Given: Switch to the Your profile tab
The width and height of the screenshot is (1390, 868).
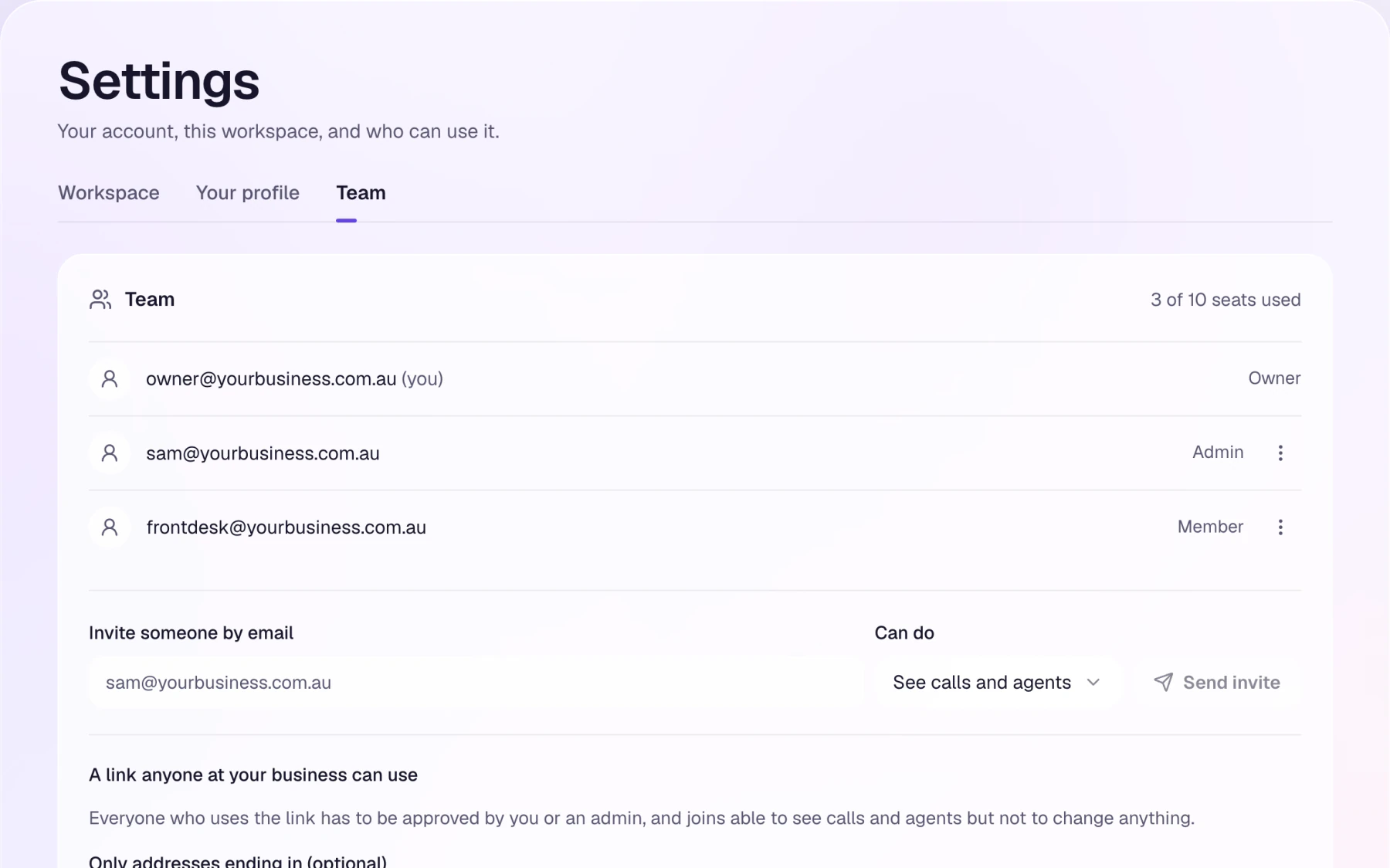Looking at the screenshot, I should pos(247,193).
